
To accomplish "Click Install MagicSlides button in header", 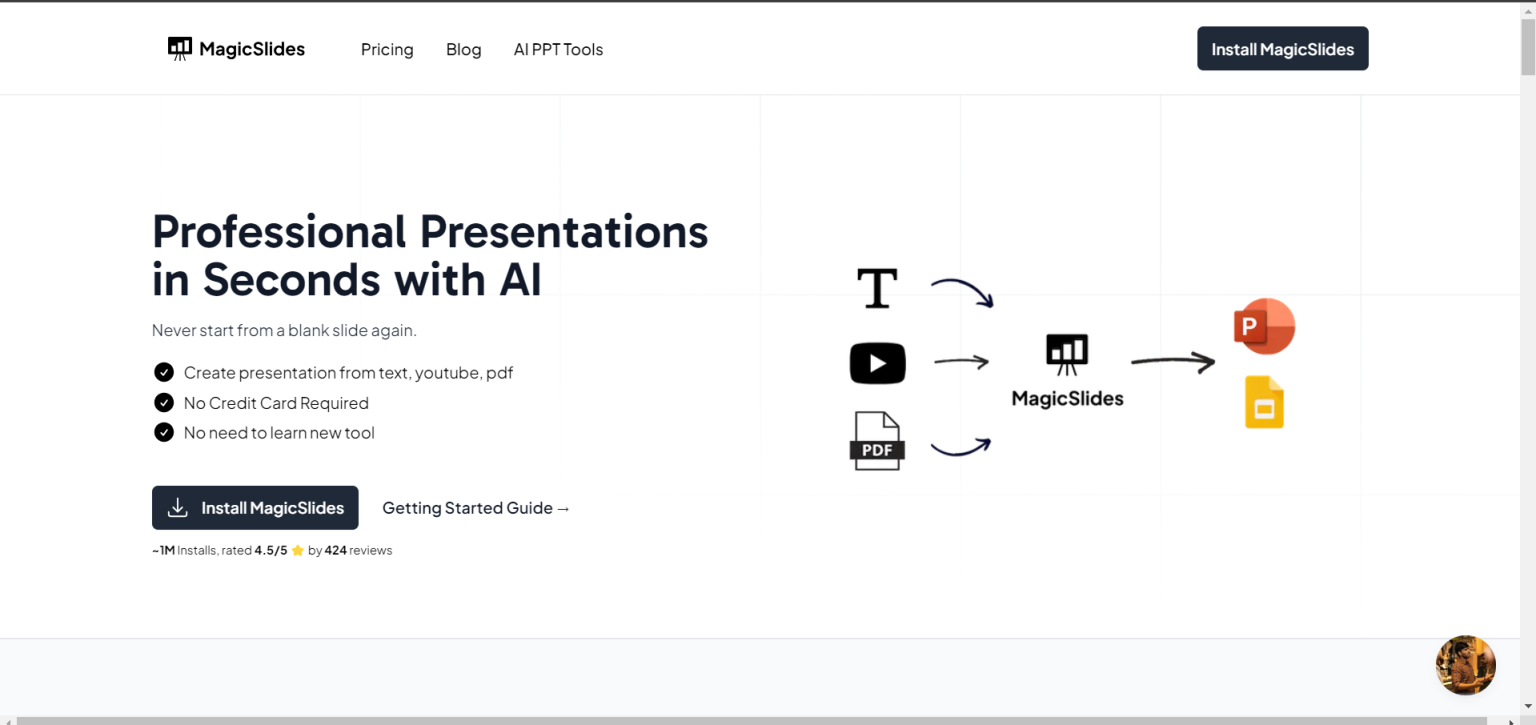I will 1282,49.
